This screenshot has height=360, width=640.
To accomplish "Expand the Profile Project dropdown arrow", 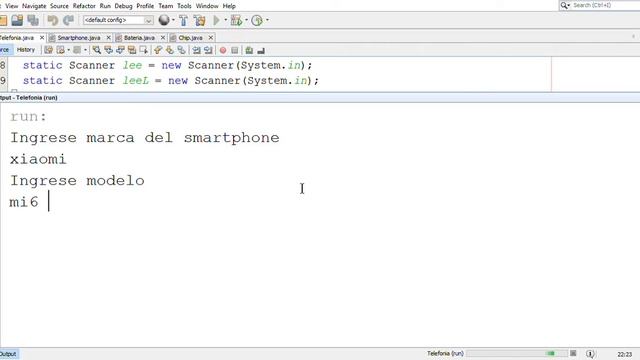I will 267,20.
